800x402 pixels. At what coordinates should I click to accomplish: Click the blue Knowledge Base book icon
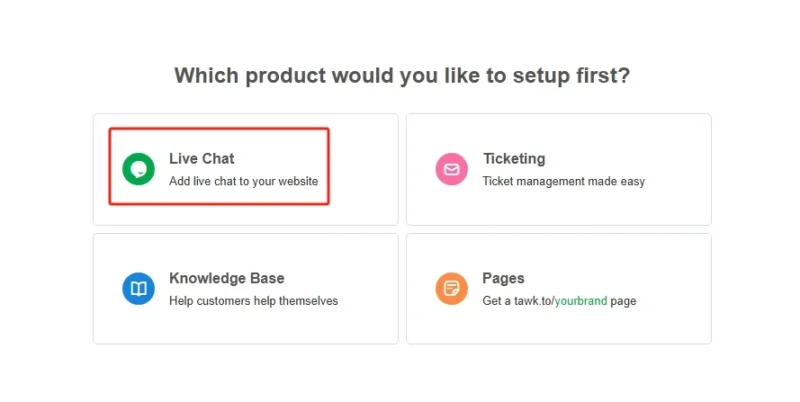138,289
